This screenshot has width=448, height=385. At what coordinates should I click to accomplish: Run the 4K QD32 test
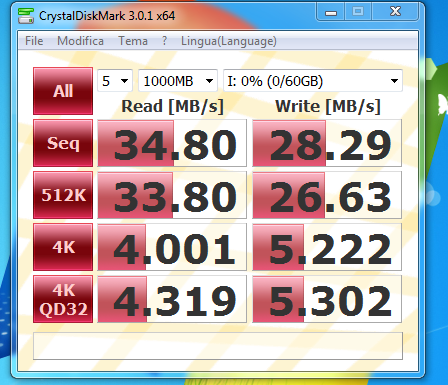click(x=63, y=299)
